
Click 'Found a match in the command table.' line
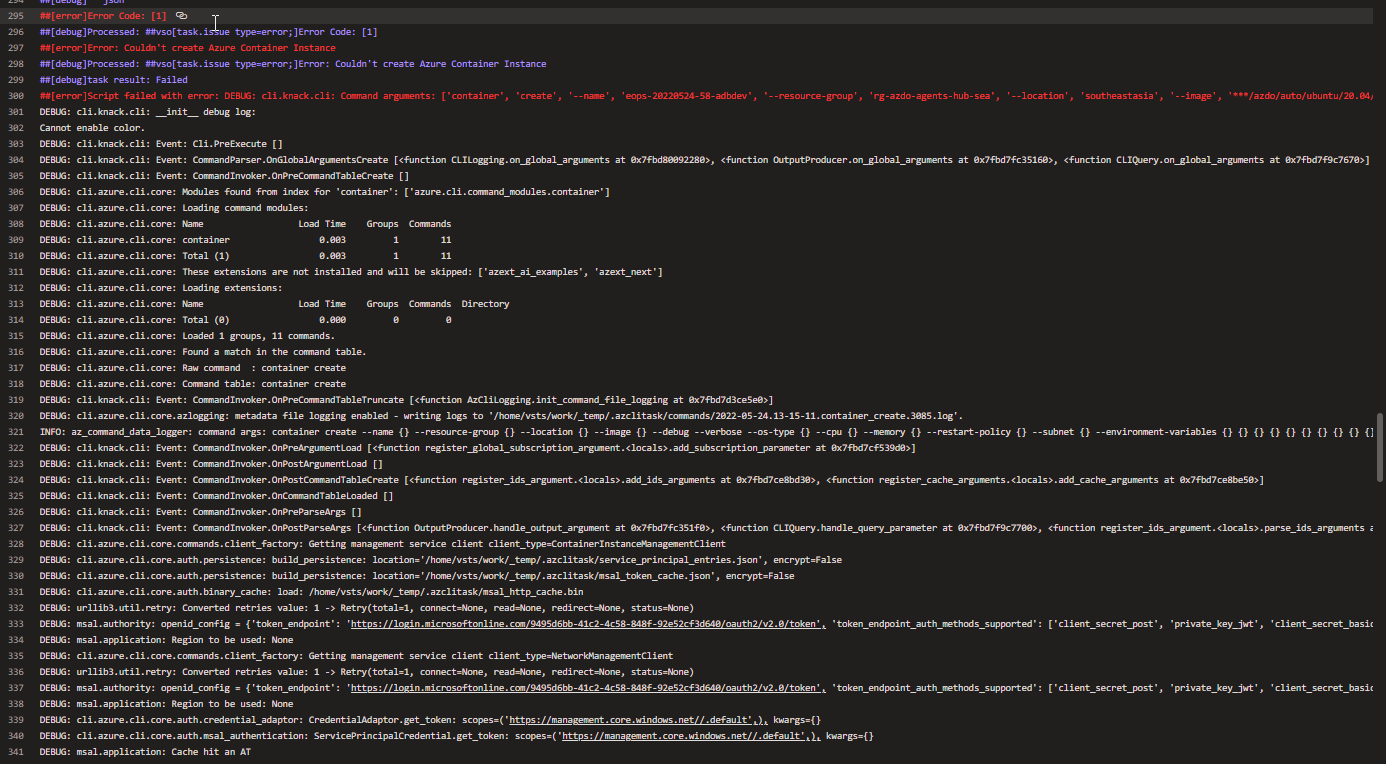203,352
